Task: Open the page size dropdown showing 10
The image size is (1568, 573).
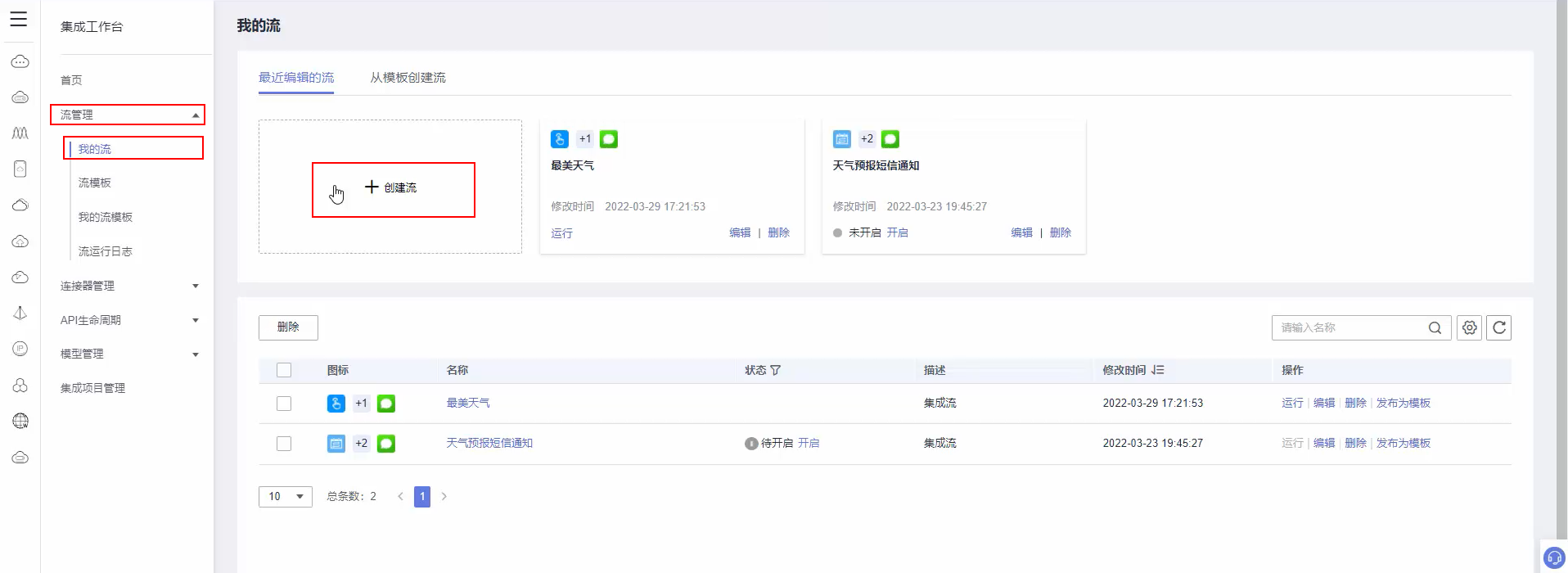Action: coord(286,496)
